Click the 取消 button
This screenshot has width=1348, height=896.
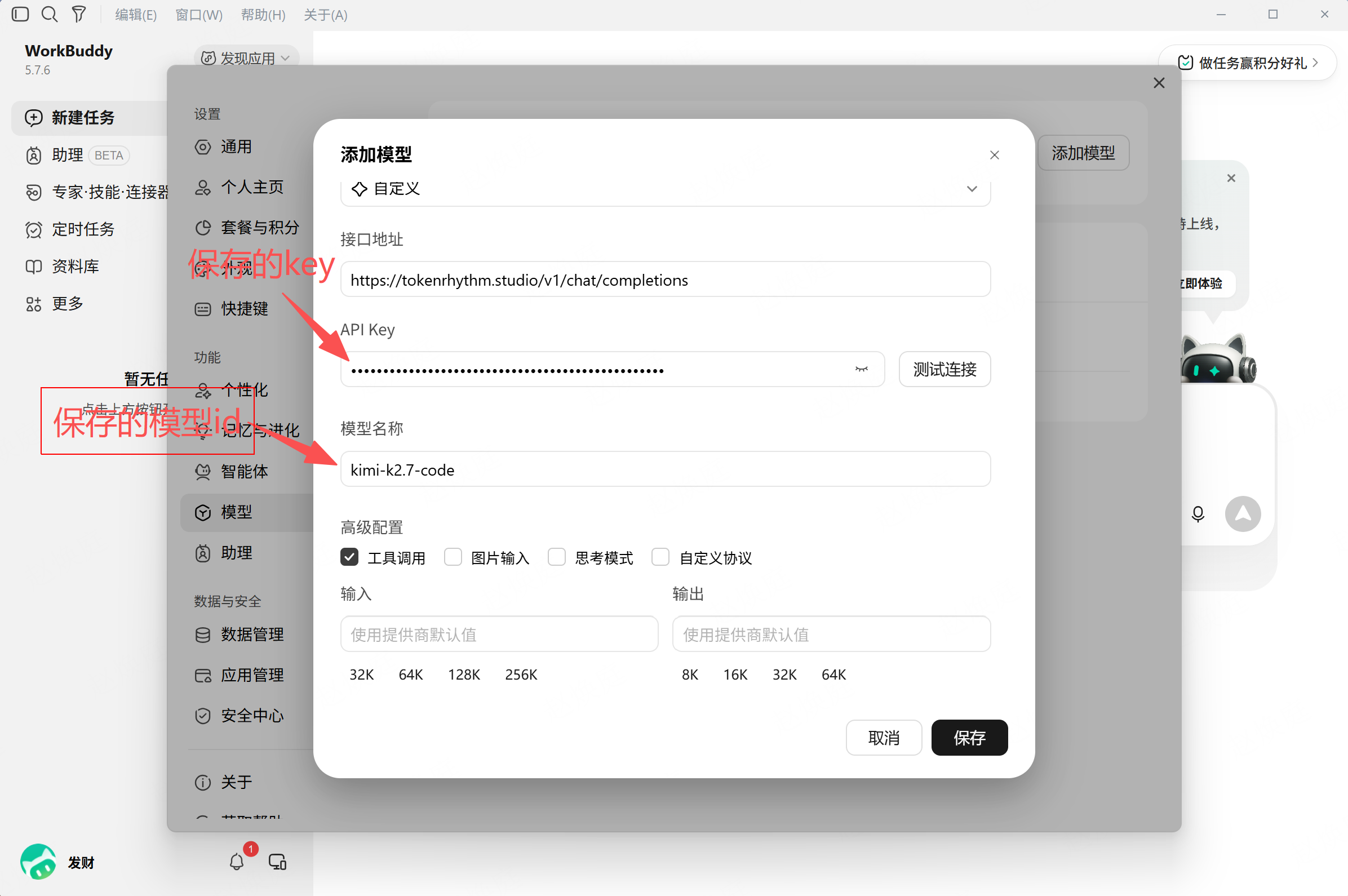click(884, 738)
